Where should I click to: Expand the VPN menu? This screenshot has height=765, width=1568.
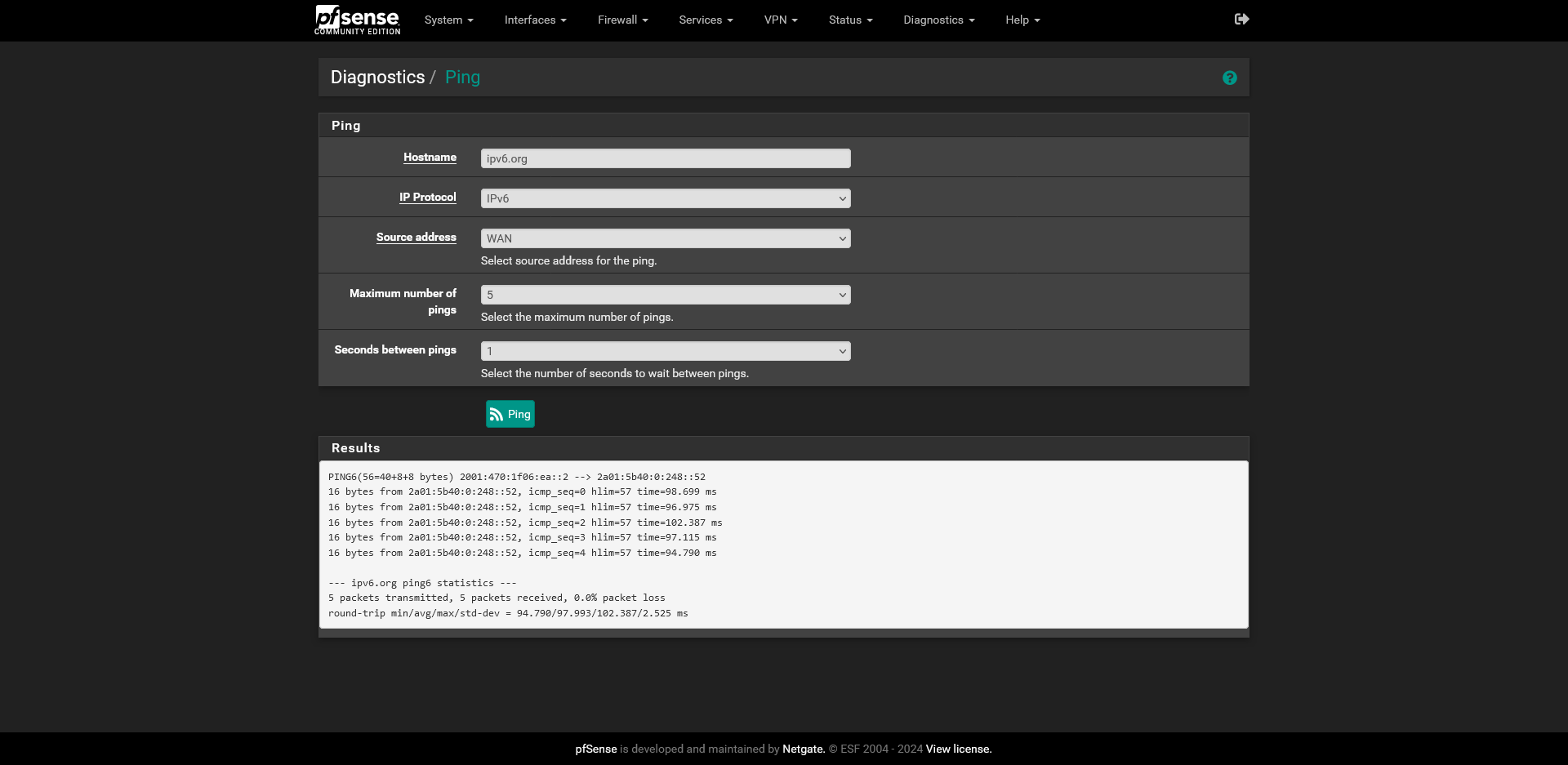click(781, 20)
